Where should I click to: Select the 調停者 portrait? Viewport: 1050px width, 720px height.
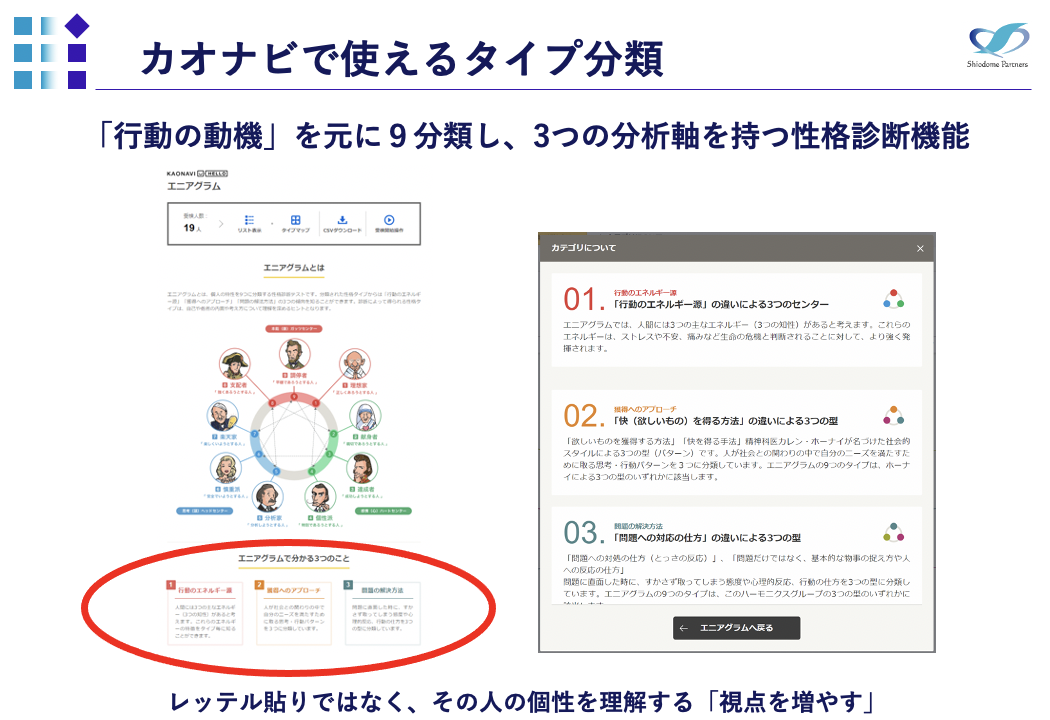pyautogui.click(x=295, y=354)
